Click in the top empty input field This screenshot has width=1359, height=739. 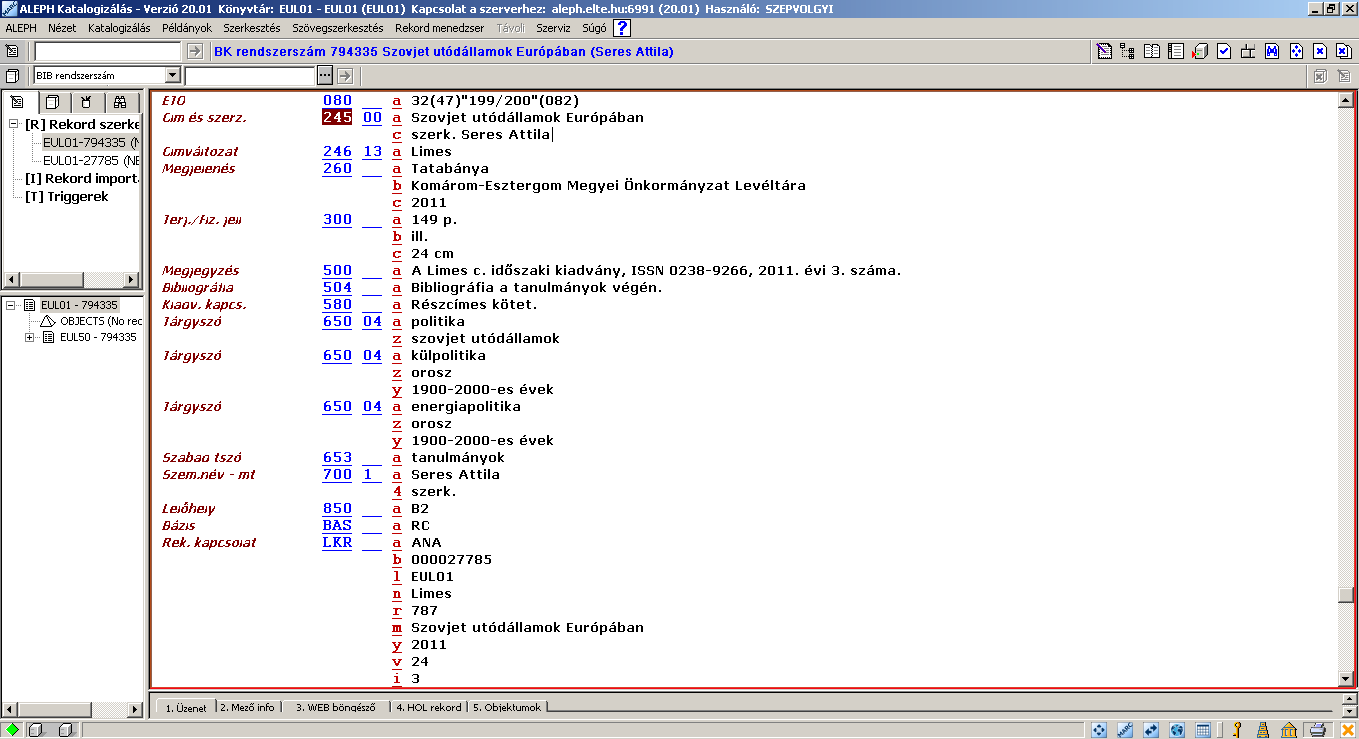coord(108,51)
